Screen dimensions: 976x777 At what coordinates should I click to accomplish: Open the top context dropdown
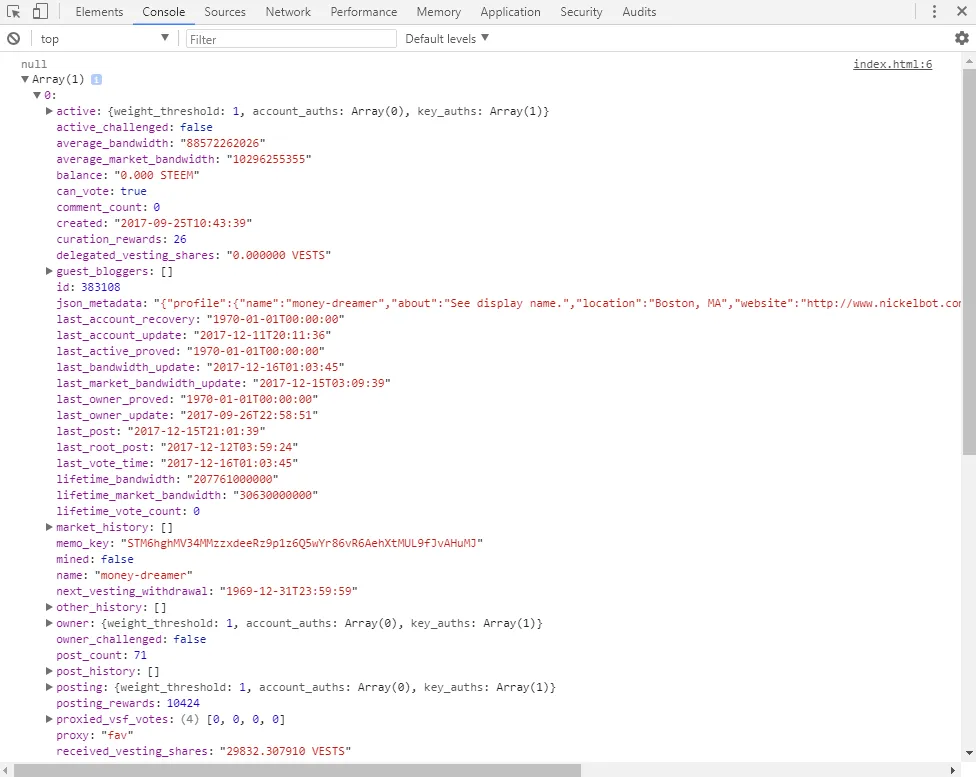pos(104,38)
